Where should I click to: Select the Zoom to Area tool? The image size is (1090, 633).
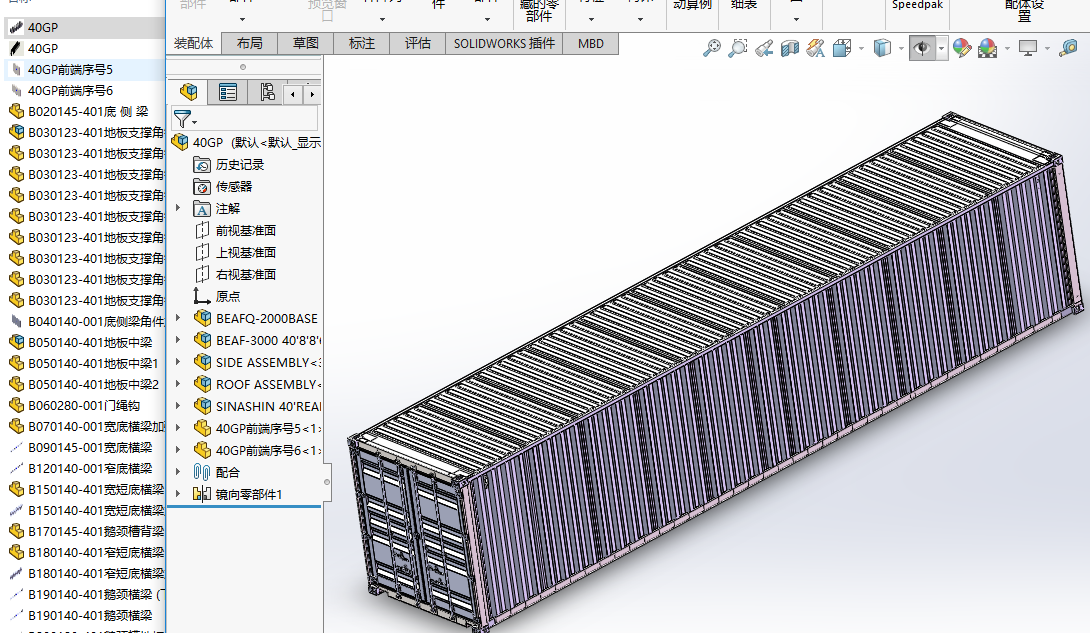pyautogui.click(x=738, y=47)
